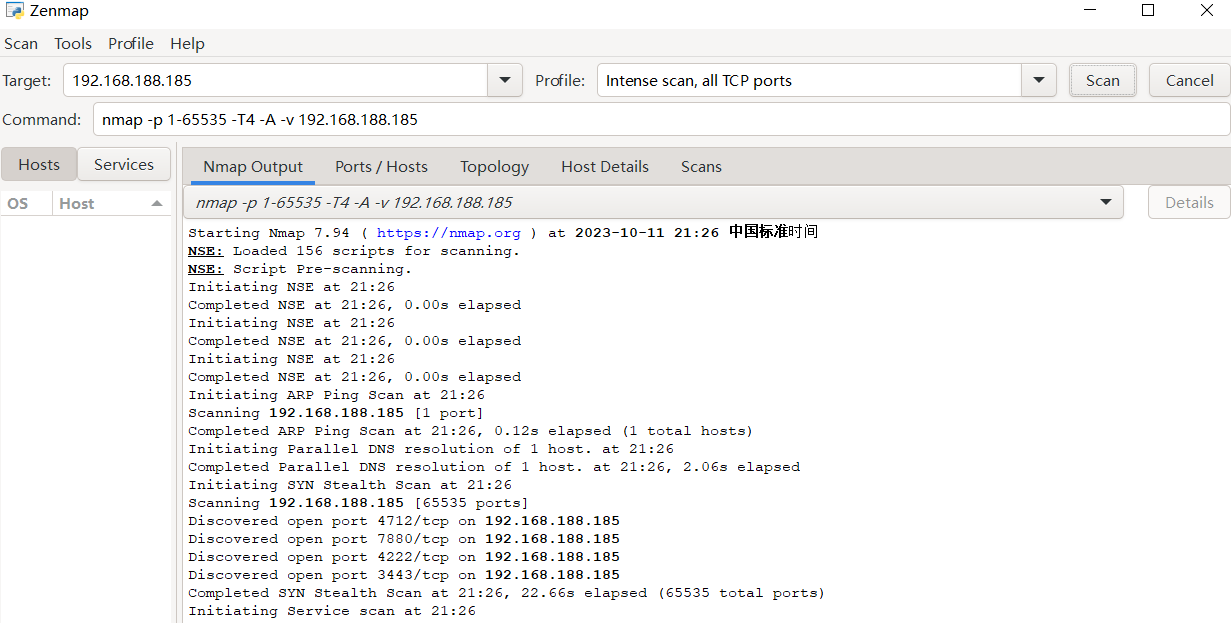Close the Zenmap window
The image size is (1231, 623).
pyautogui.click(x=1207, y=11)
